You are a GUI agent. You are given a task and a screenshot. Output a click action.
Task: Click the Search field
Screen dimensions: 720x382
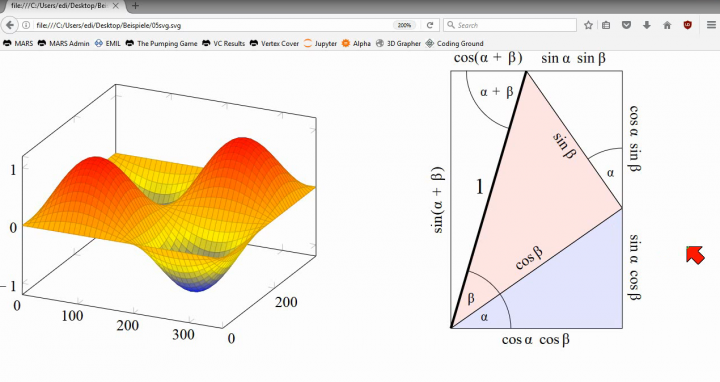510,25
